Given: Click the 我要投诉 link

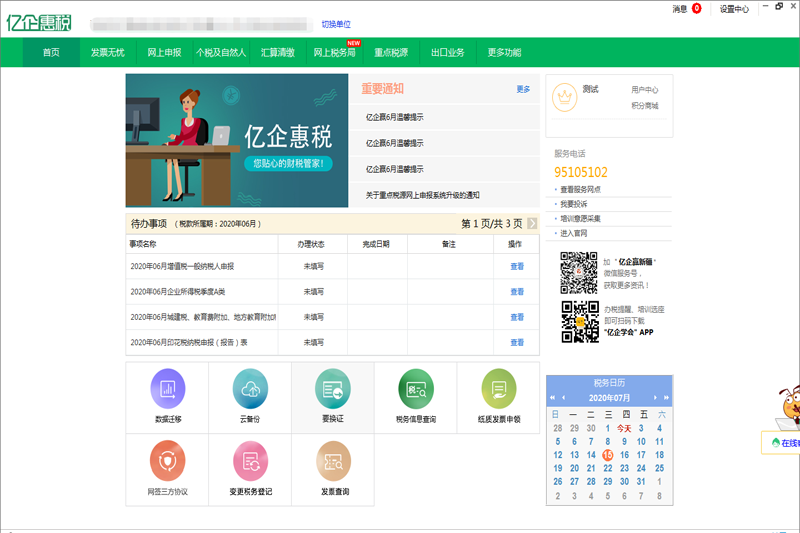Looking at the screenshot, I should (573, 204).
